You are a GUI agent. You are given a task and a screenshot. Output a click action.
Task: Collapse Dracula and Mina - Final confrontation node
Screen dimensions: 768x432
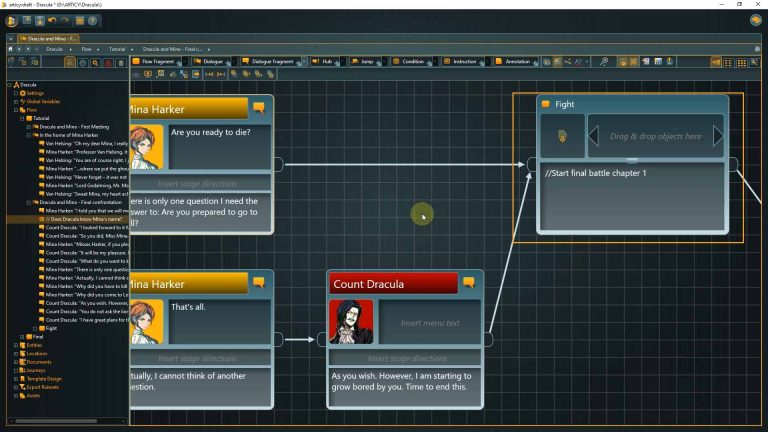tap(28, 202)
